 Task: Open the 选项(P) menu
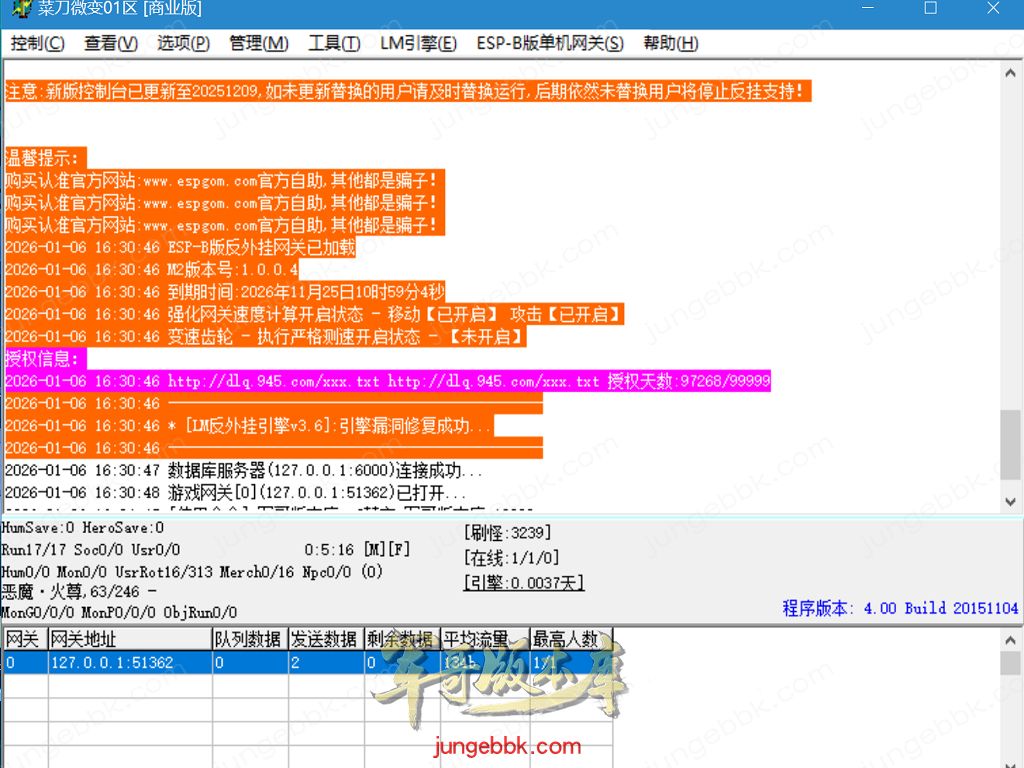click(183, 43)
